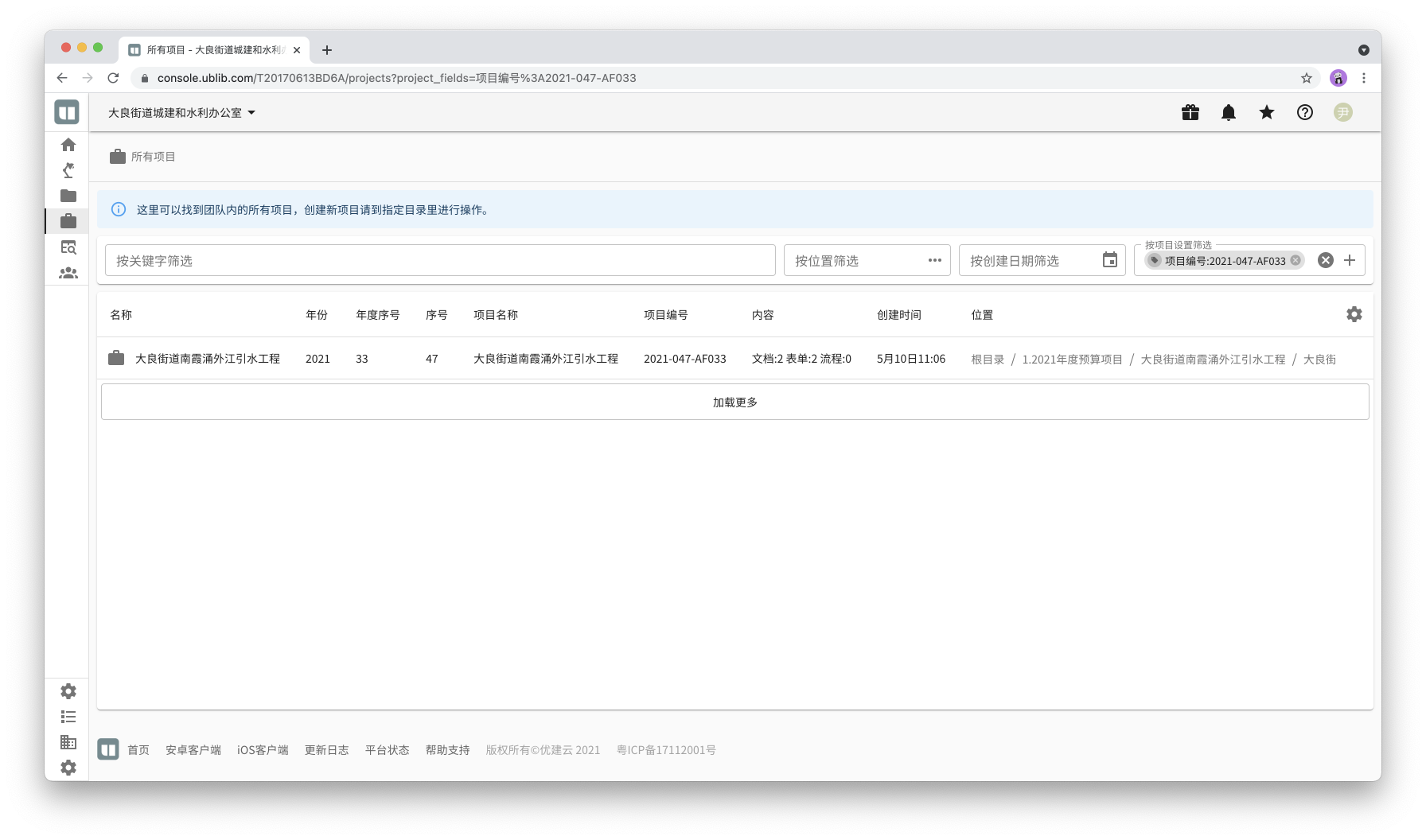Screen dimensions: 1426x840
Task: Focus the keyword filter input field
Action: pyautogui.click(x=440, y=261)
